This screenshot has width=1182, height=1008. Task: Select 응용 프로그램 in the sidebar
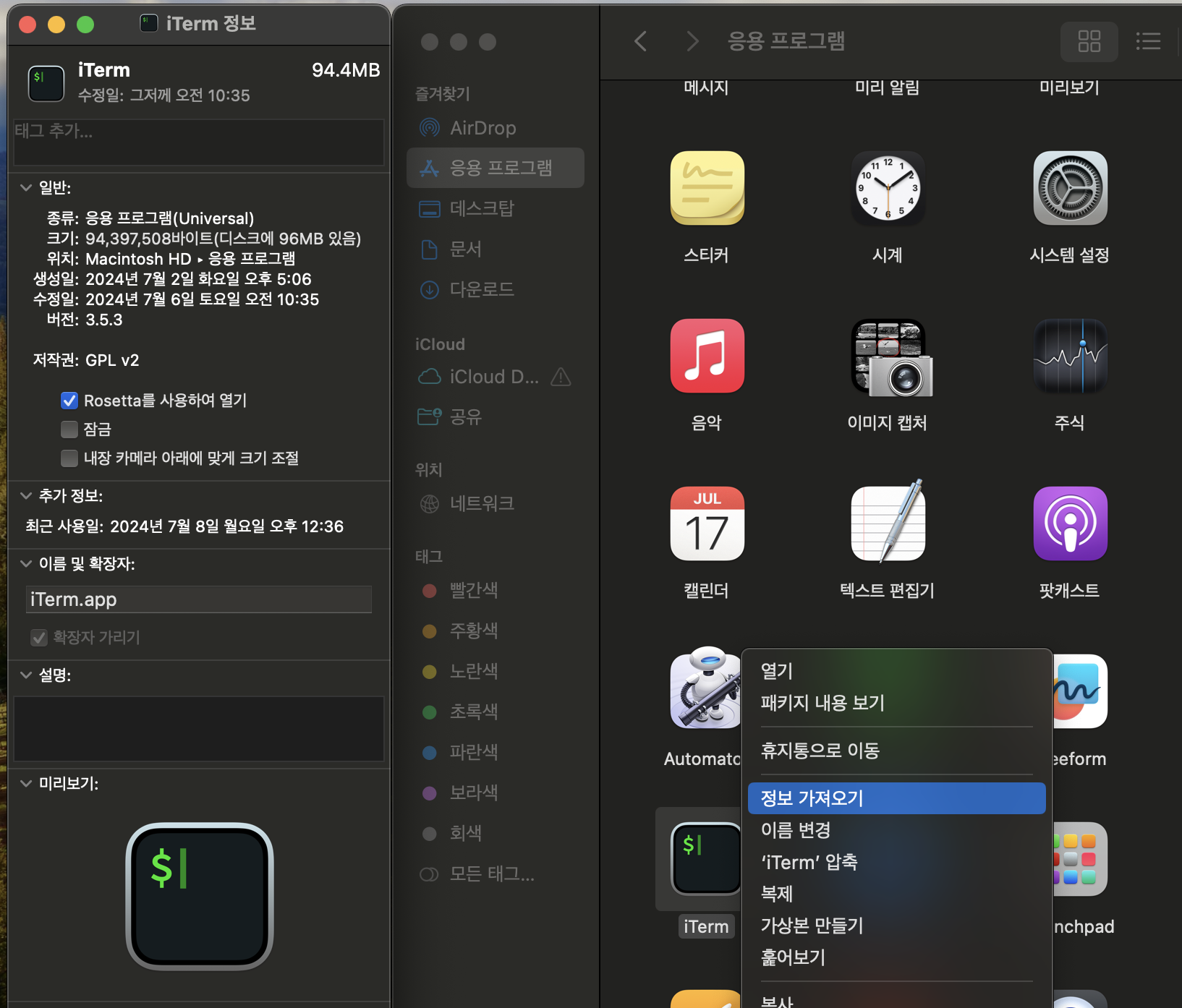(496, 168)
